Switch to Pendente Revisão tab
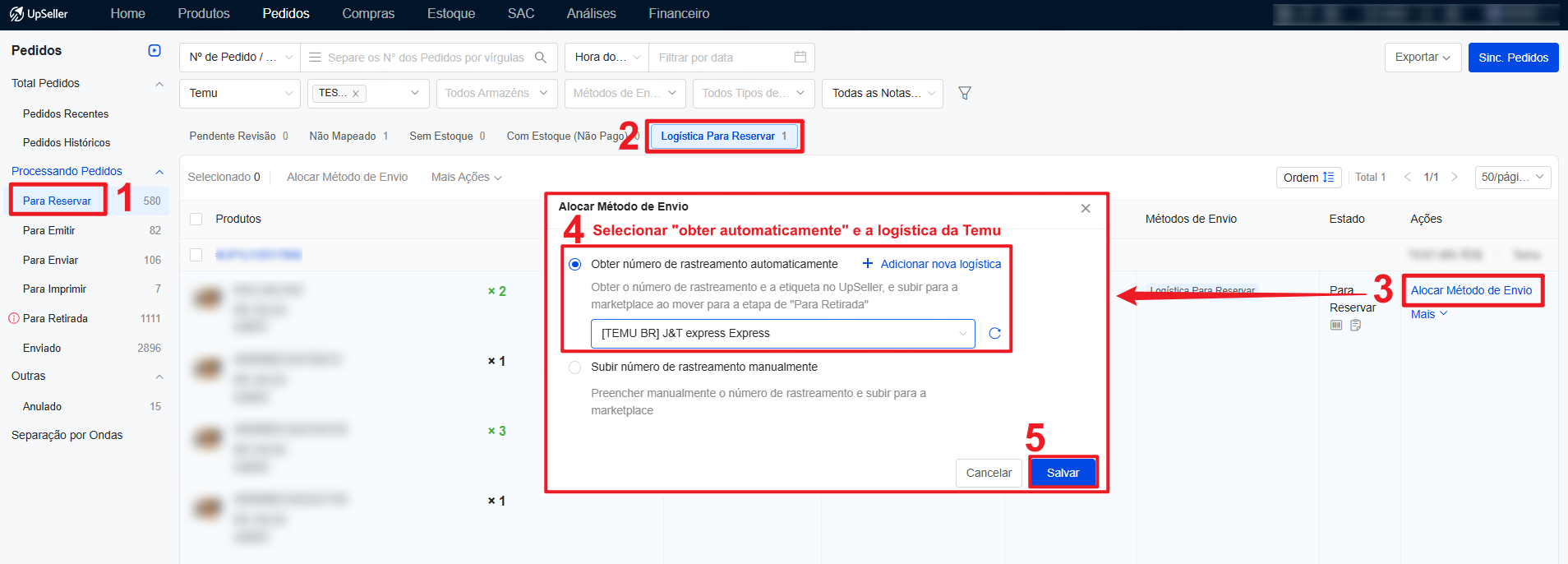 point(238,136)
